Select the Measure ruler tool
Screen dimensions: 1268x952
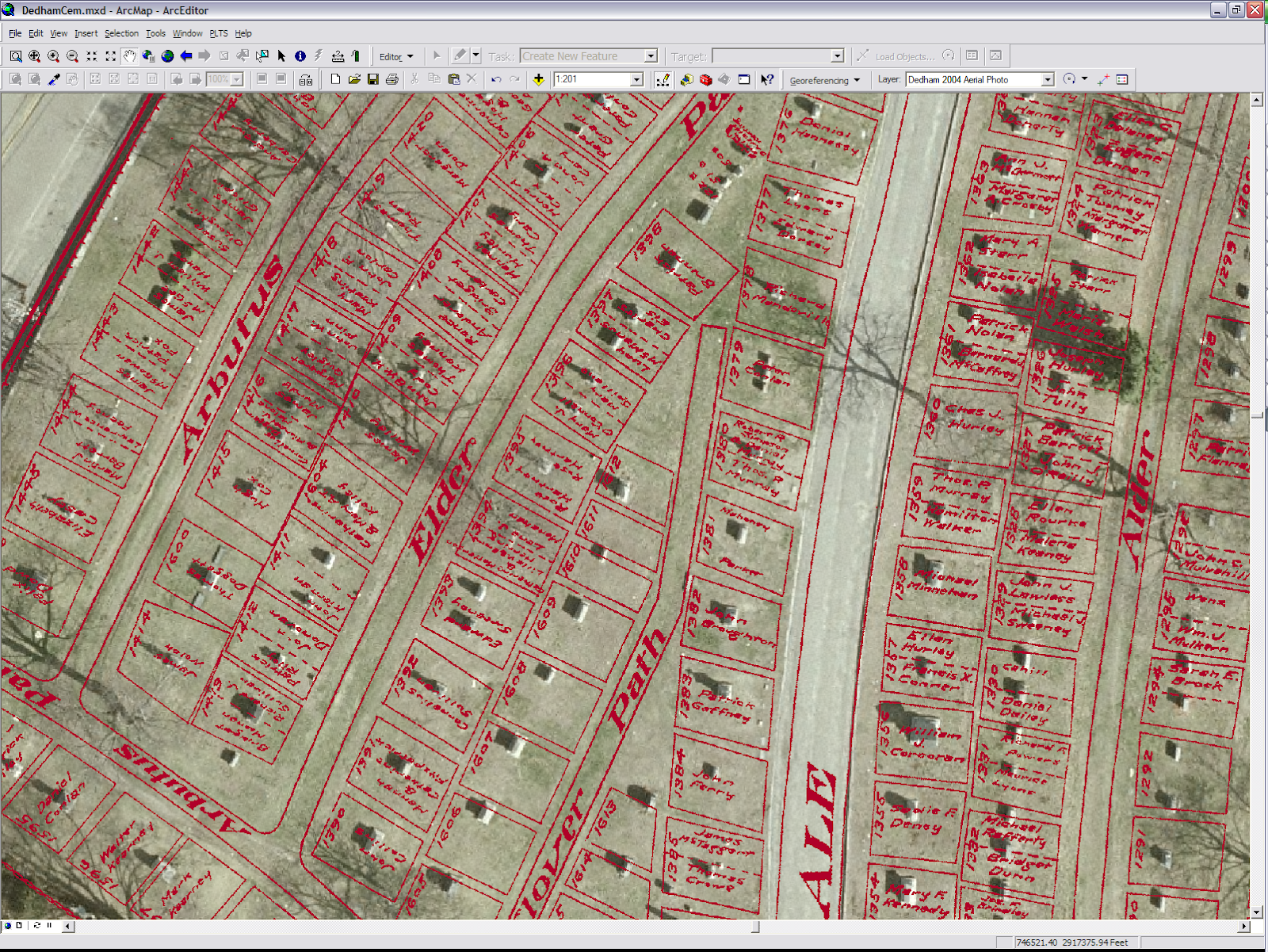(338, 56)
